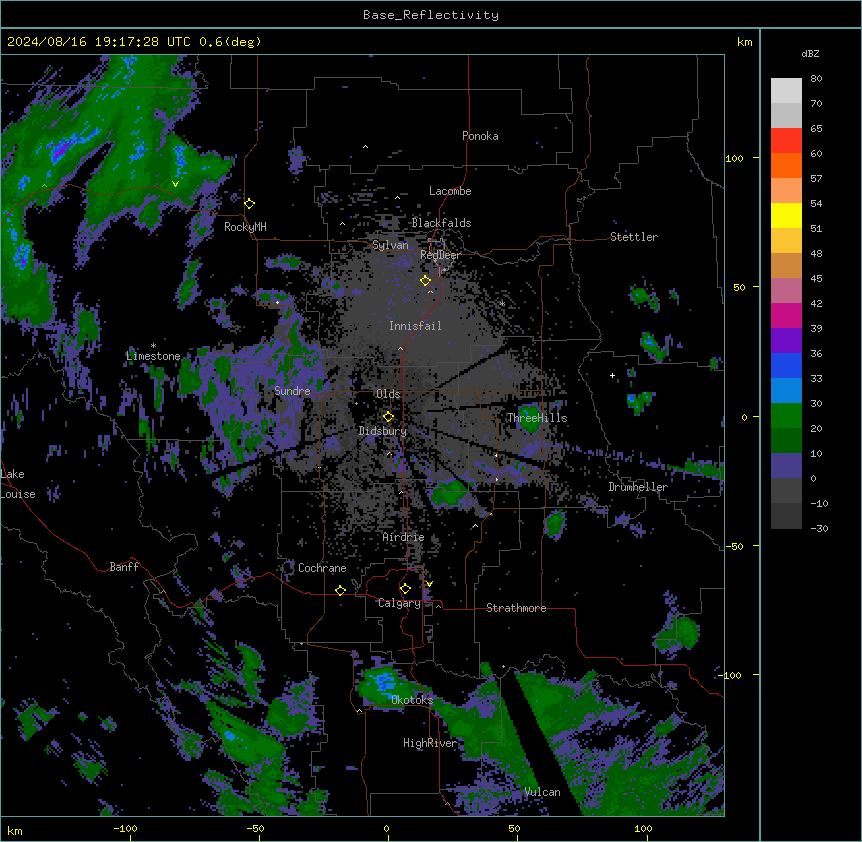This screenshot has width=862, height=842.
Task: Click the -50 tick on right axis
Action: (734, 546)
